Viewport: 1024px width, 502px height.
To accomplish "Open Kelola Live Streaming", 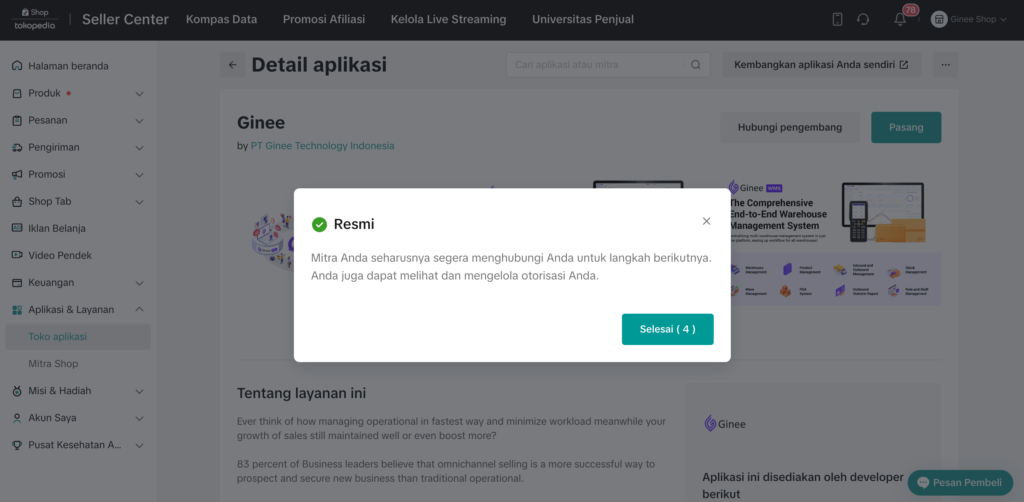I will coord(449,20).
